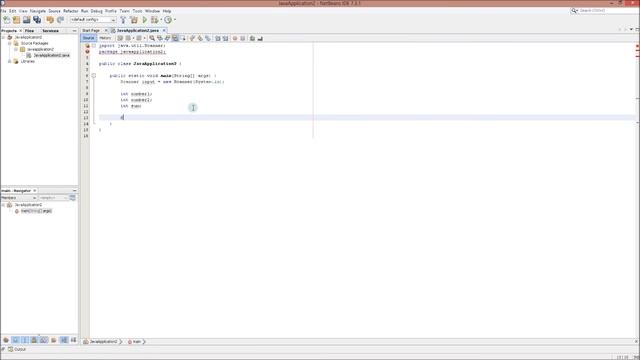Open the Source menu
The height and width of the screenshot is (360, 640).
coord(54,11)
